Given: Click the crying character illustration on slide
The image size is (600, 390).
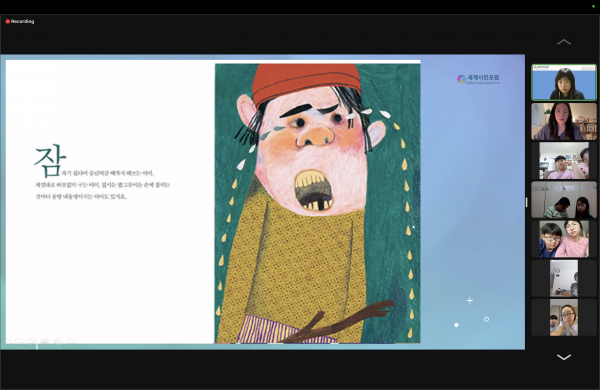Looking at the screenshot, I should [318, 203].
